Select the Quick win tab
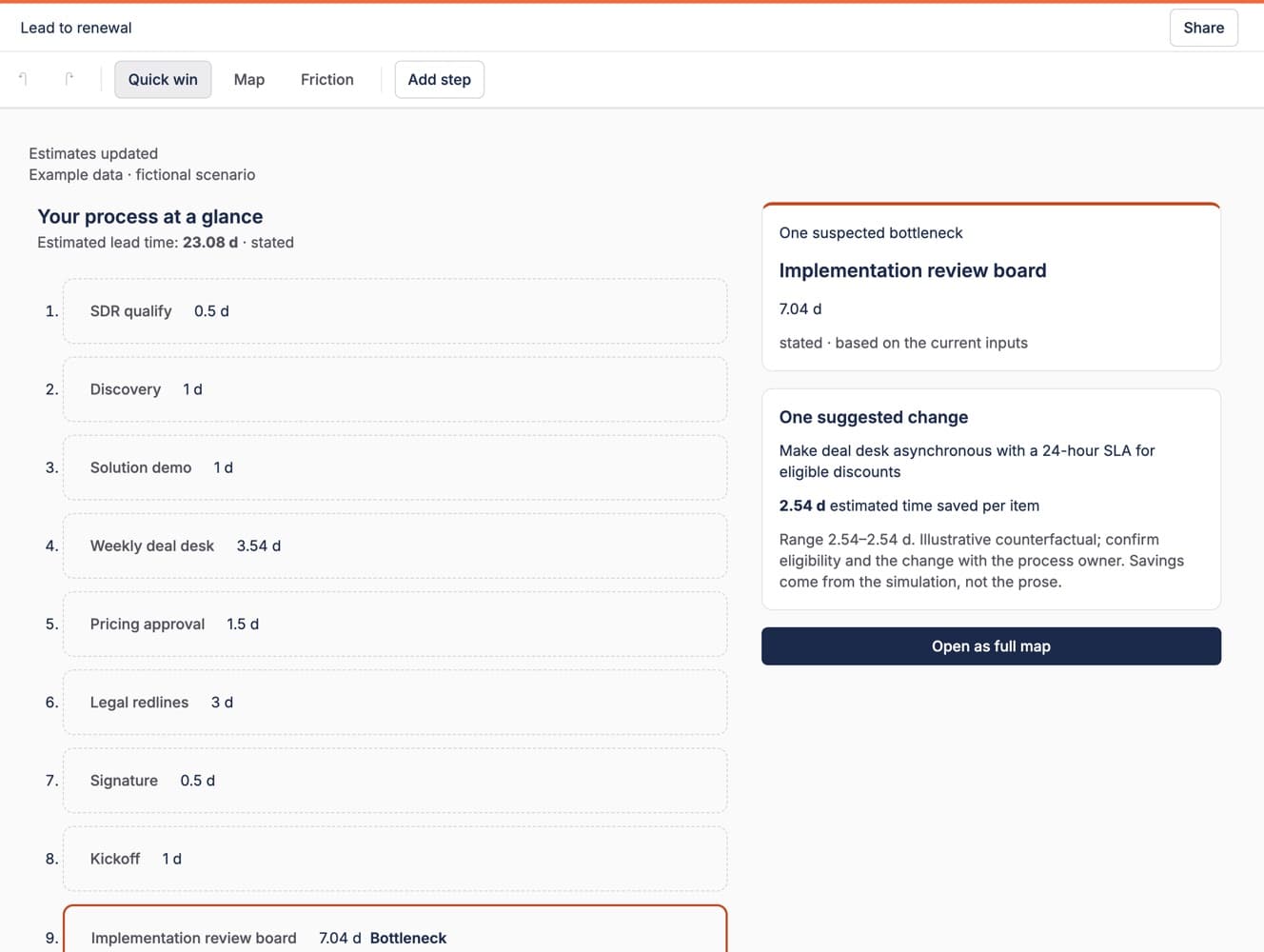 [163, 80]
